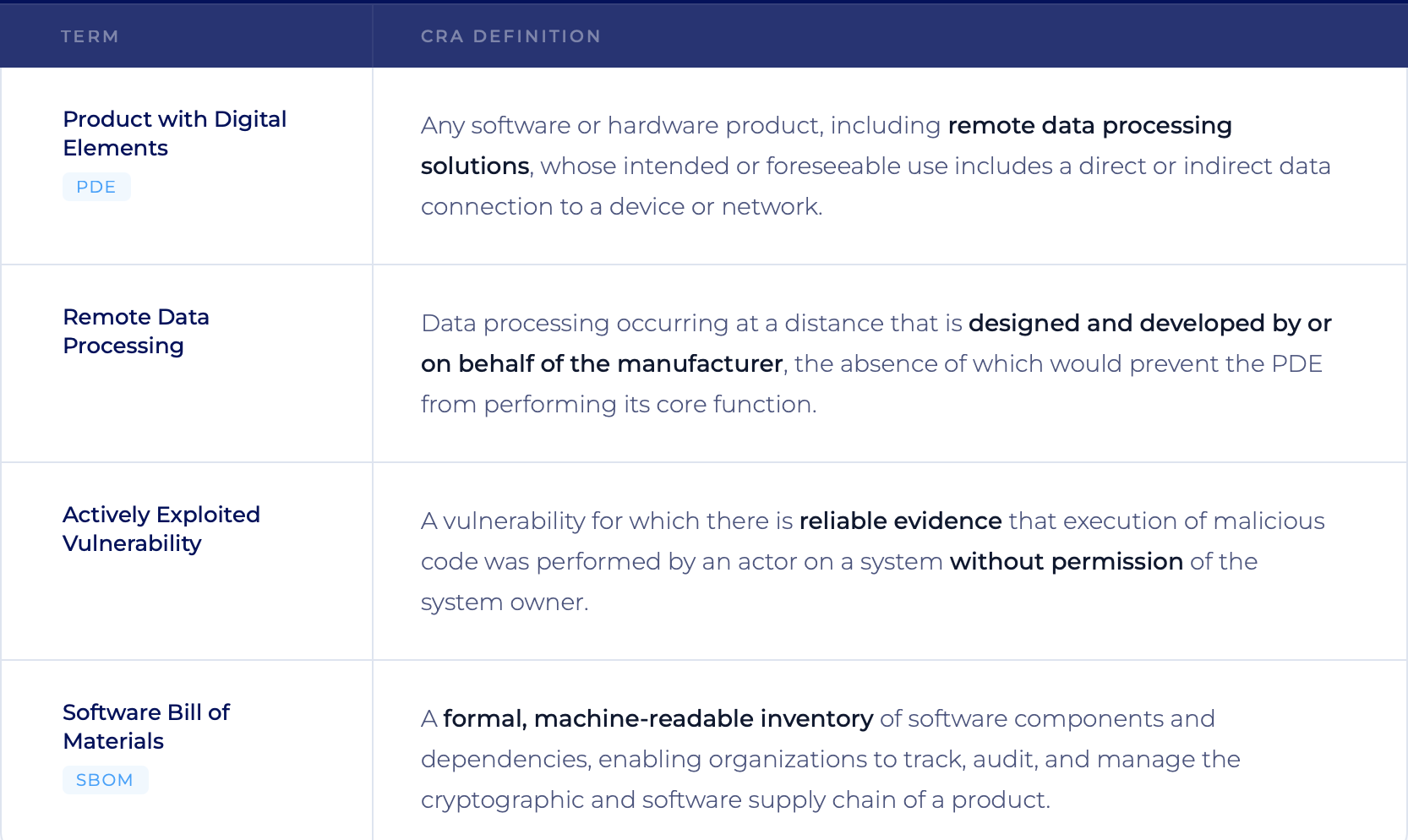Click bold phrase 'designed and developed by or'
Screen dimensions: 1408x840
tap(1149, 324)
